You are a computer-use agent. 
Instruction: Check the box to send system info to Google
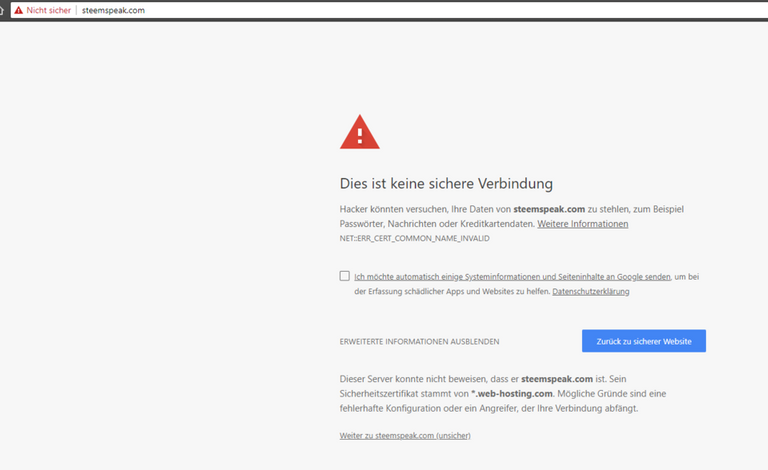[x=345, y=276]
